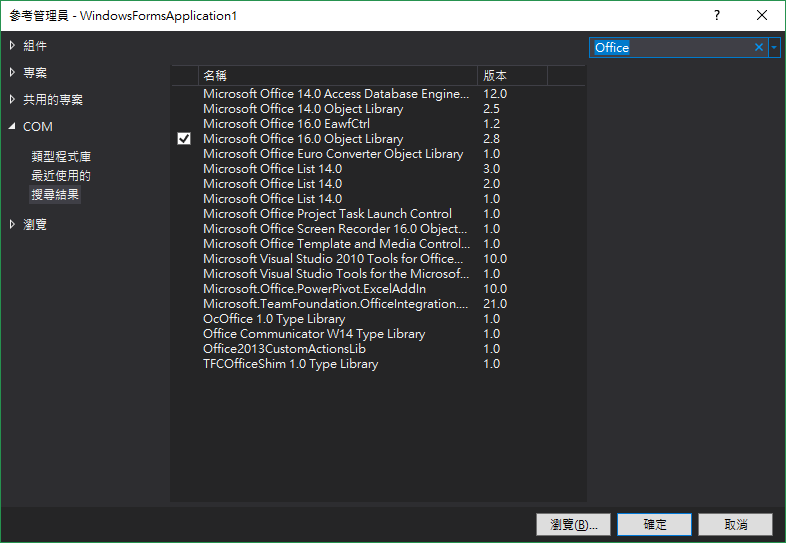This screenshot has height=543, width=786.
Task: Select Office2013CustomActionsLib row
Action: point(378,349)
